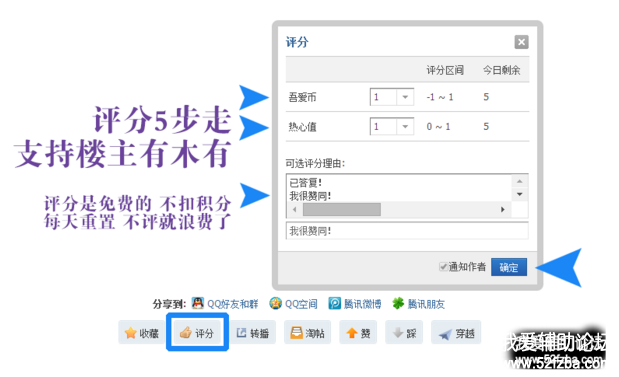Share to QQ空间 star icon
Image resolution: width=619 pixels, height=377 pixels.
point(276,303)
